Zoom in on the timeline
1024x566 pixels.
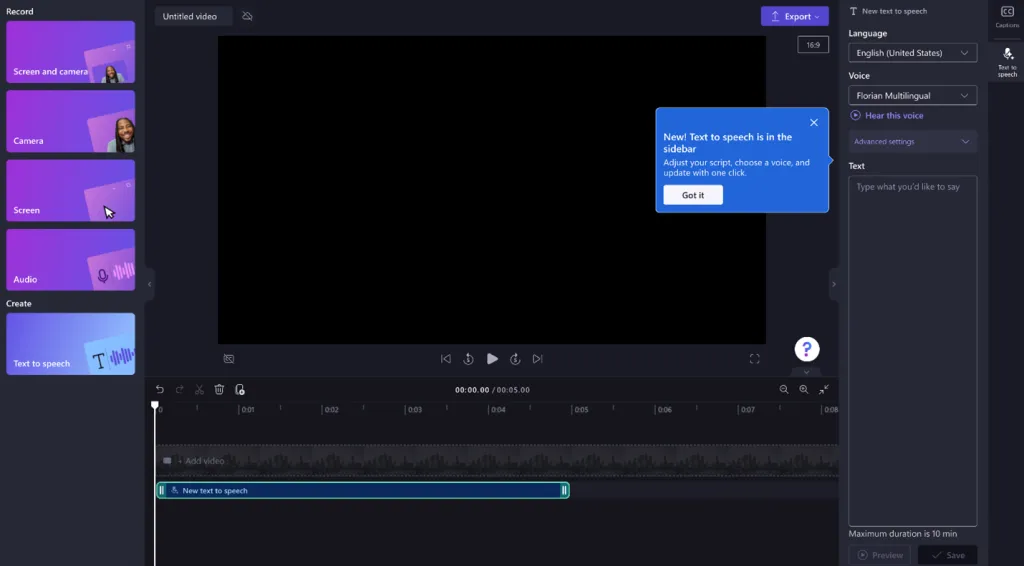point(803,390)
